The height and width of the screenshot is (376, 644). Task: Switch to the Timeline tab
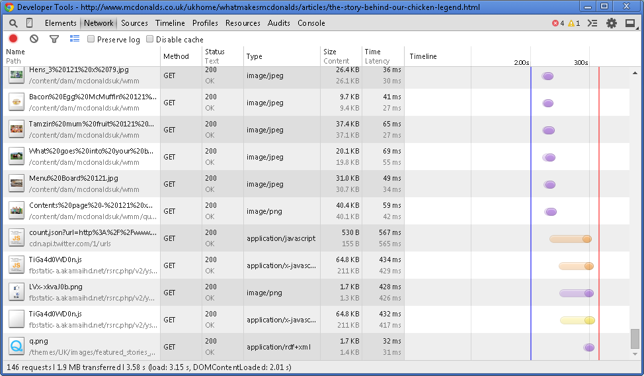pos(170,23)
